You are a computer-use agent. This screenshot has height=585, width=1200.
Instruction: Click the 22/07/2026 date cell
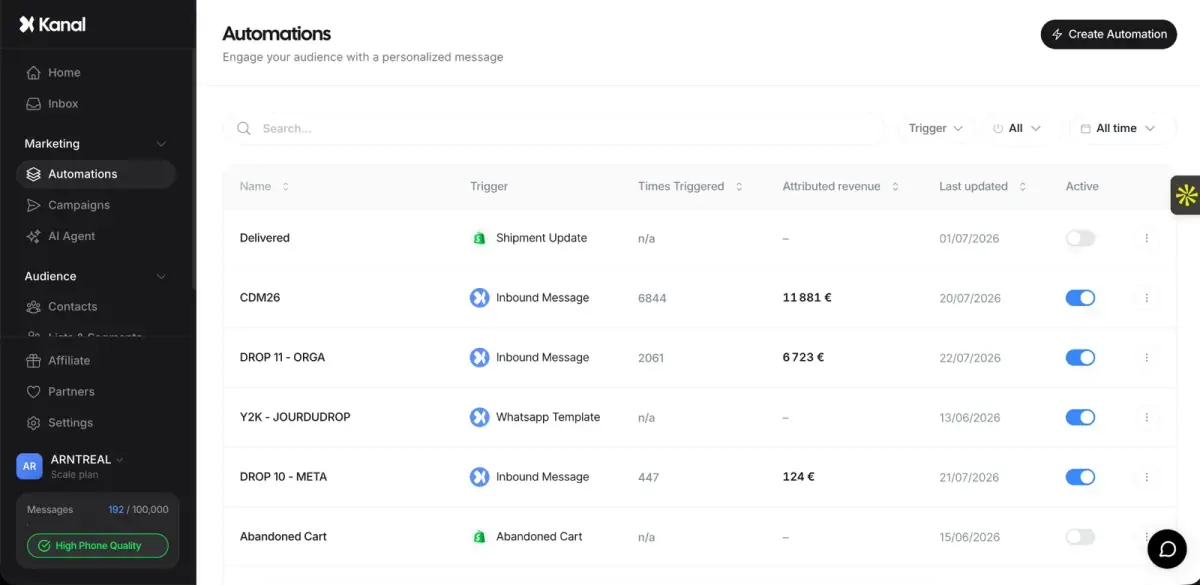[x=970, y=358]
